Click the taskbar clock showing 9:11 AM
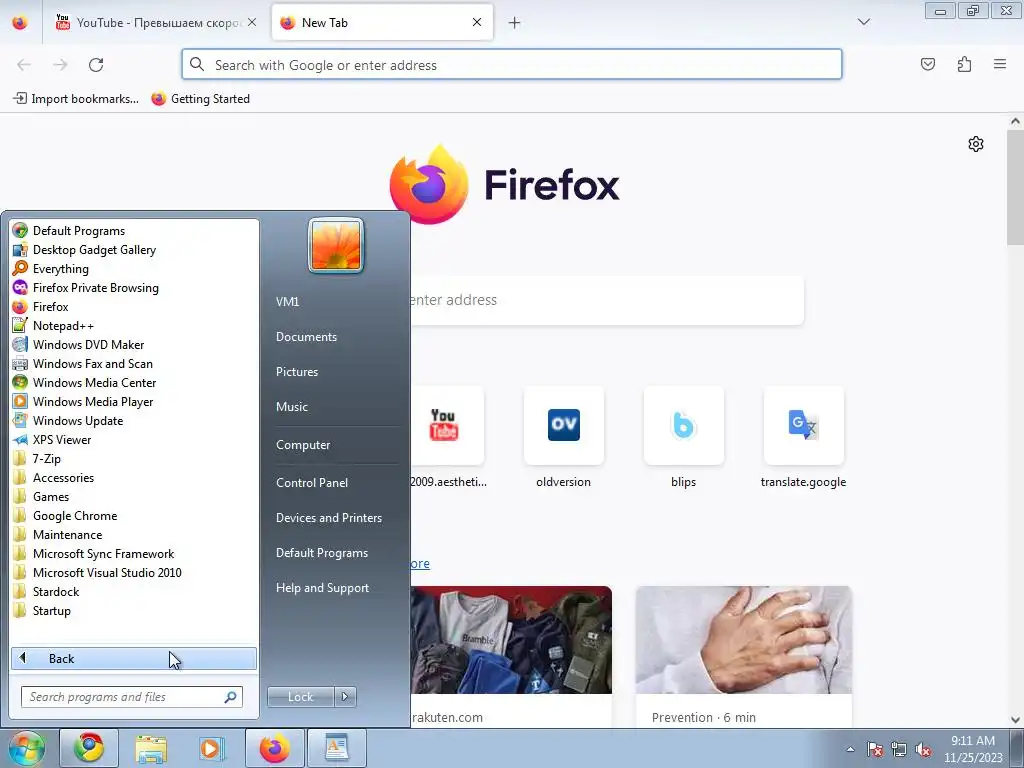1024x768 pixels. pyautogui.click(x=972, y=749)
